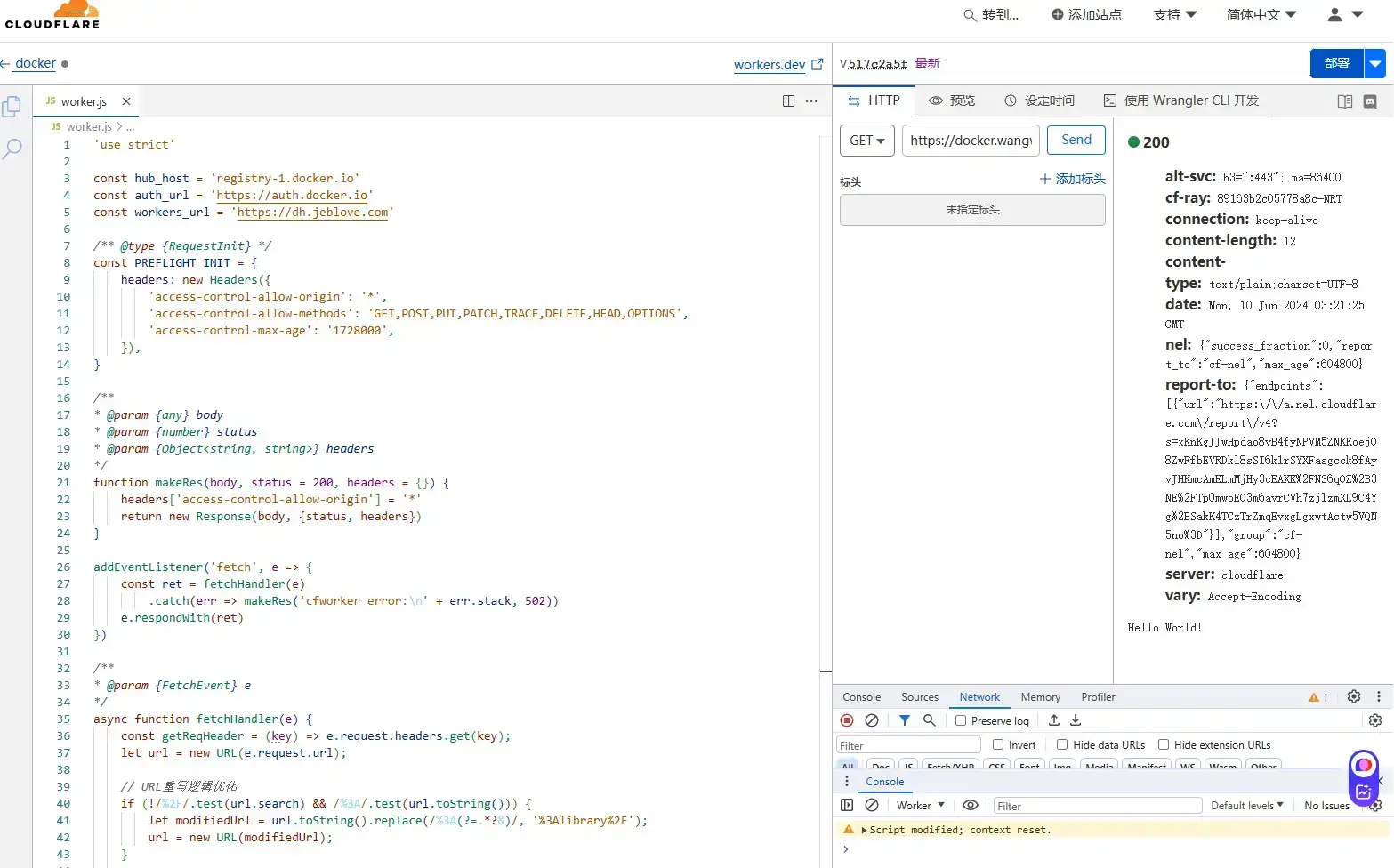Toggle the console sidebar icon
Viewport: 1394px width, 868px height.
(x=847, y=805)
